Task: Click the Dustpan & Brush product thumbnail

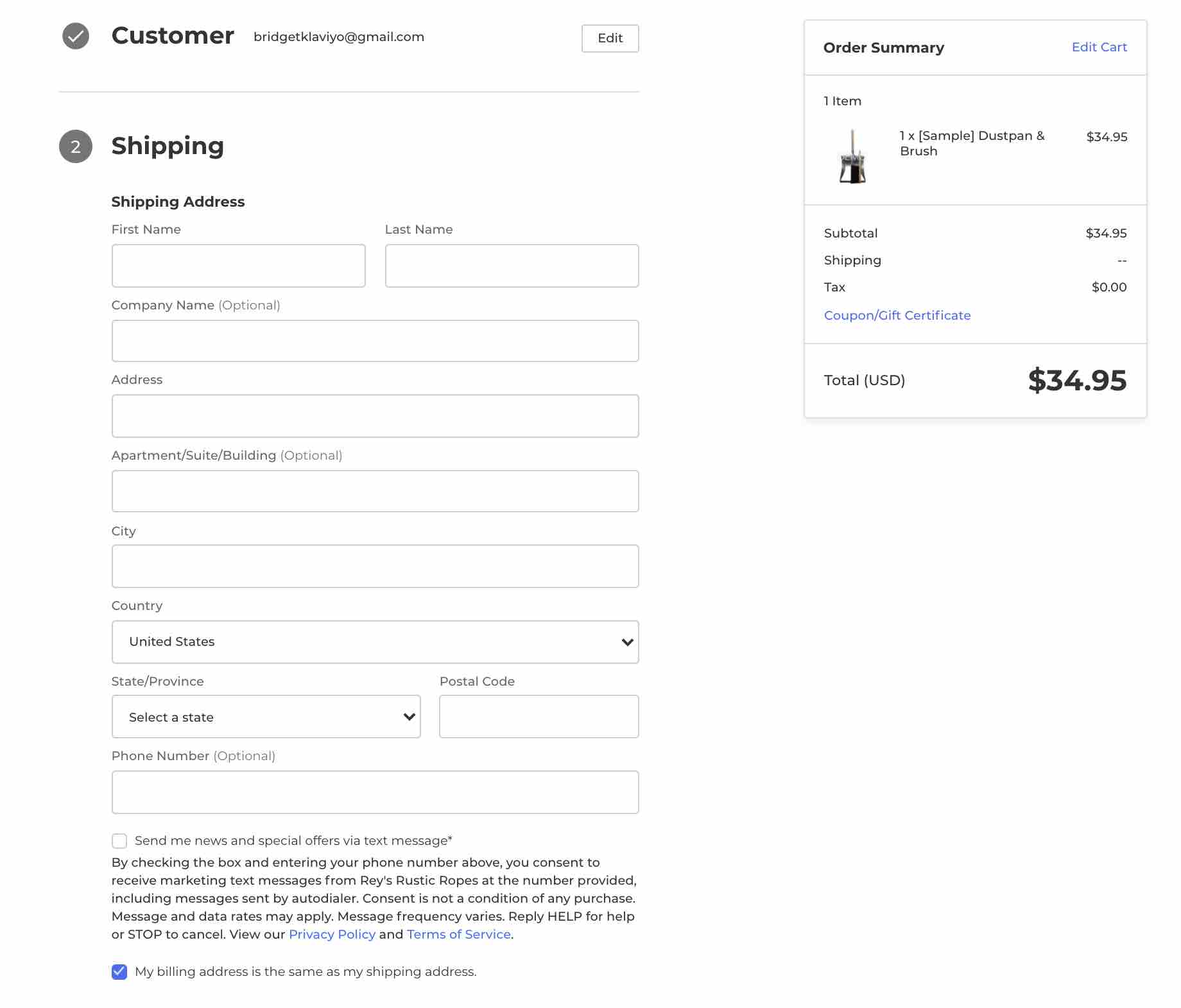Action: pyautogui.click(x=852, y=160)
